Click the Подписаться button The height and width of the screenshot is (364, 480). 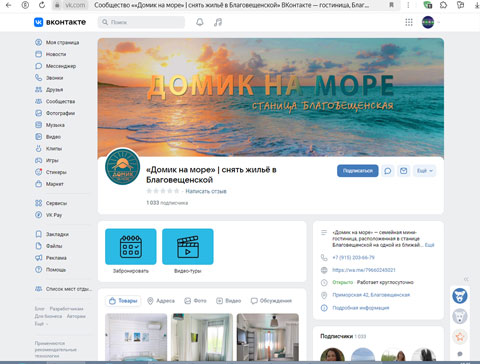[x=358, y=171]
